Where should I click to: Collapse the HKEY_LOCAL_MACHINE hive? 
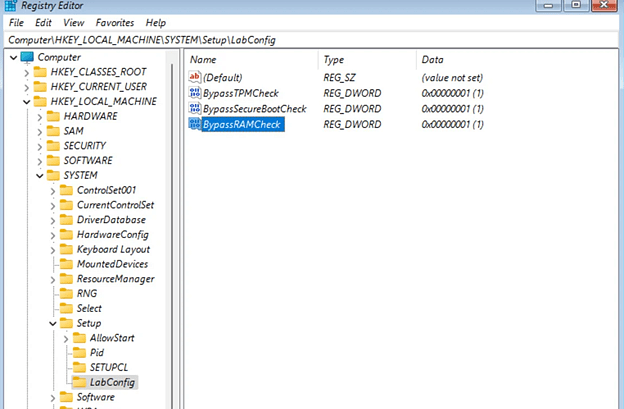(26, 102)
